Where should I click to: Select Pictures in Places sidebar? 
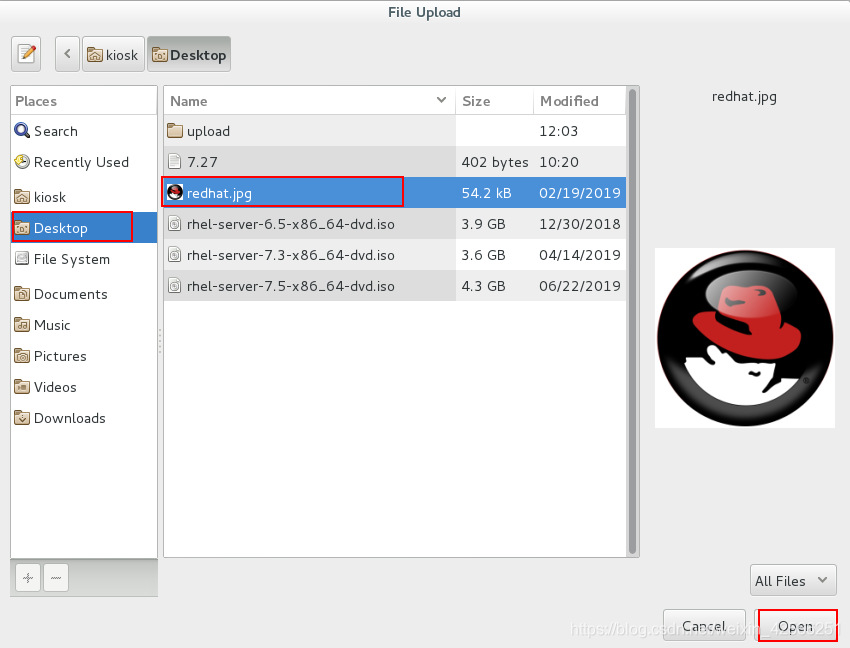tap(84, 355)
